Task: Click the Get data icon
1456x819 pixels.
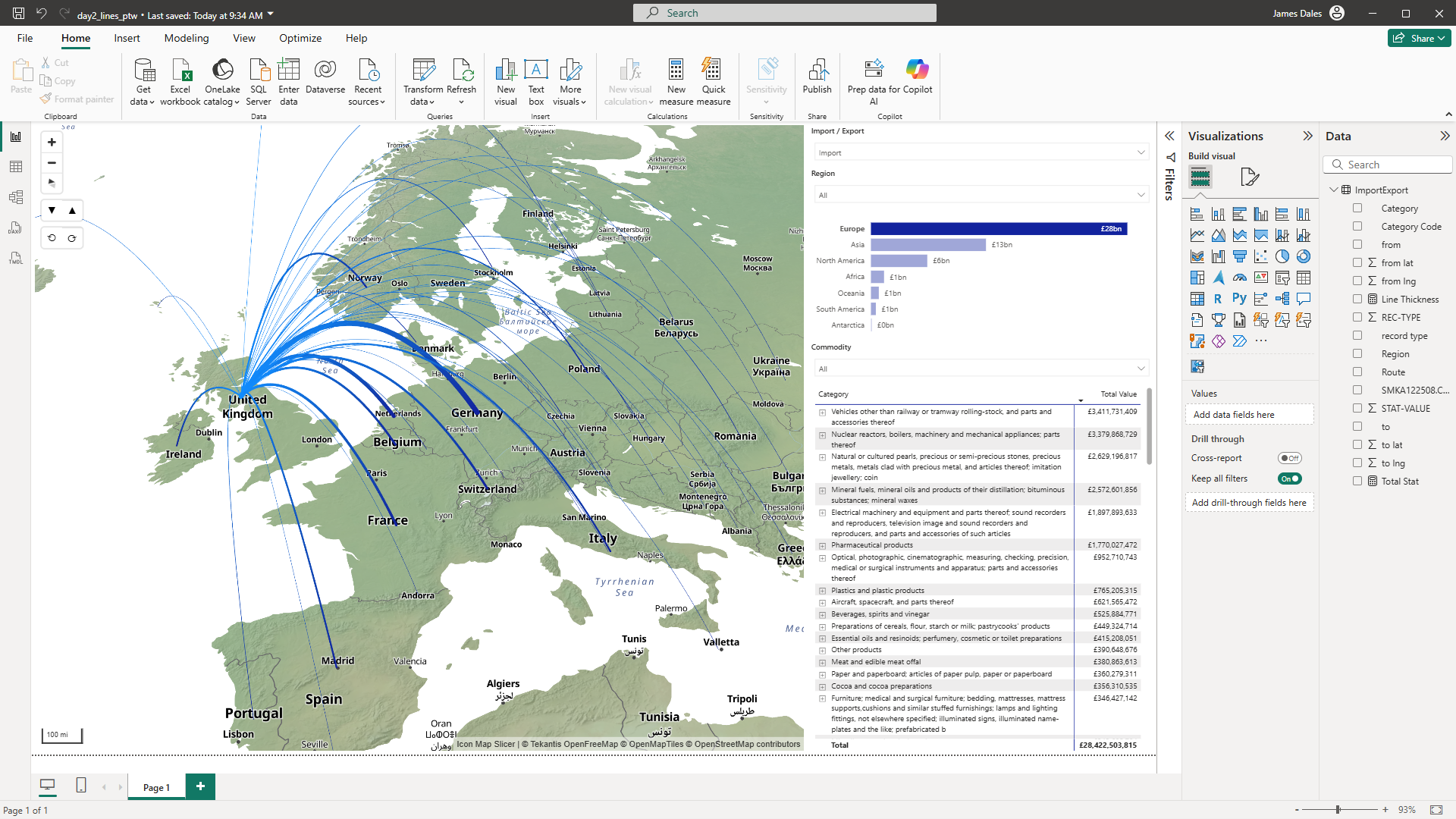Action: tap(143, 71)
